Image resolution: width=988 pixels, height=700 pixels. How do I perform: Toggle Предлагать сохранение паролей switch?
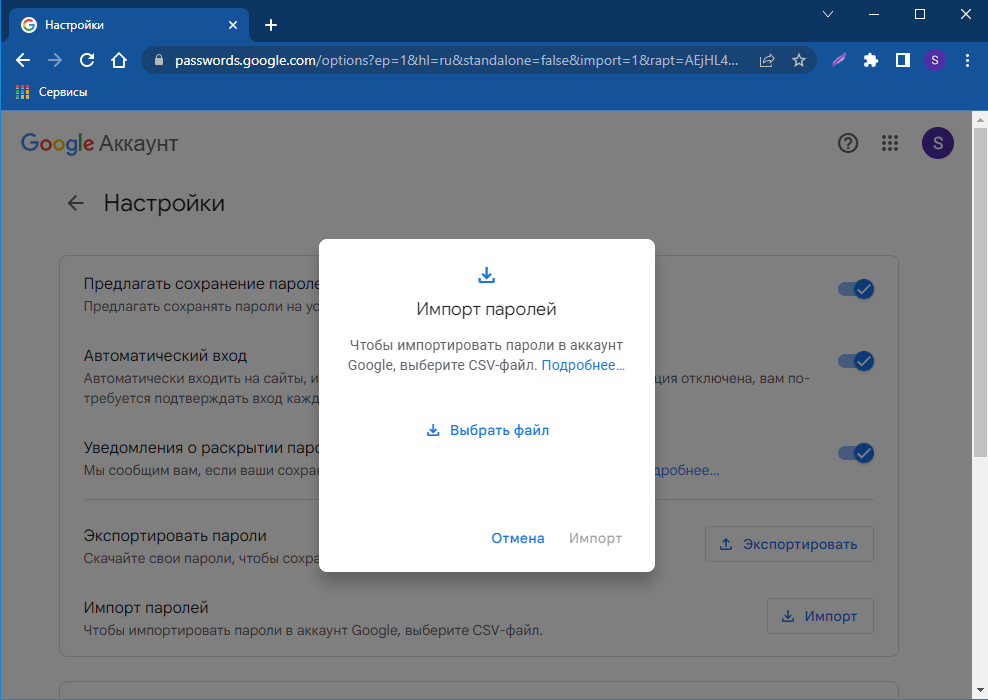click(856, 289)
